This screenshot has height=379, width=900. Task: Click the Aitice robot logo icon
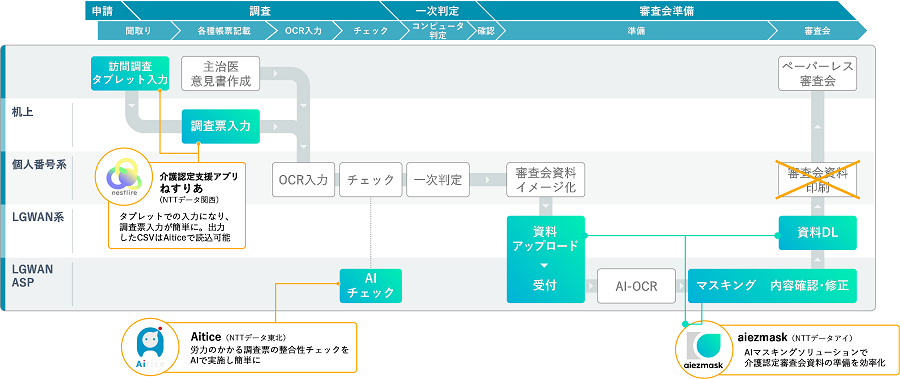[x=151, y=347]
